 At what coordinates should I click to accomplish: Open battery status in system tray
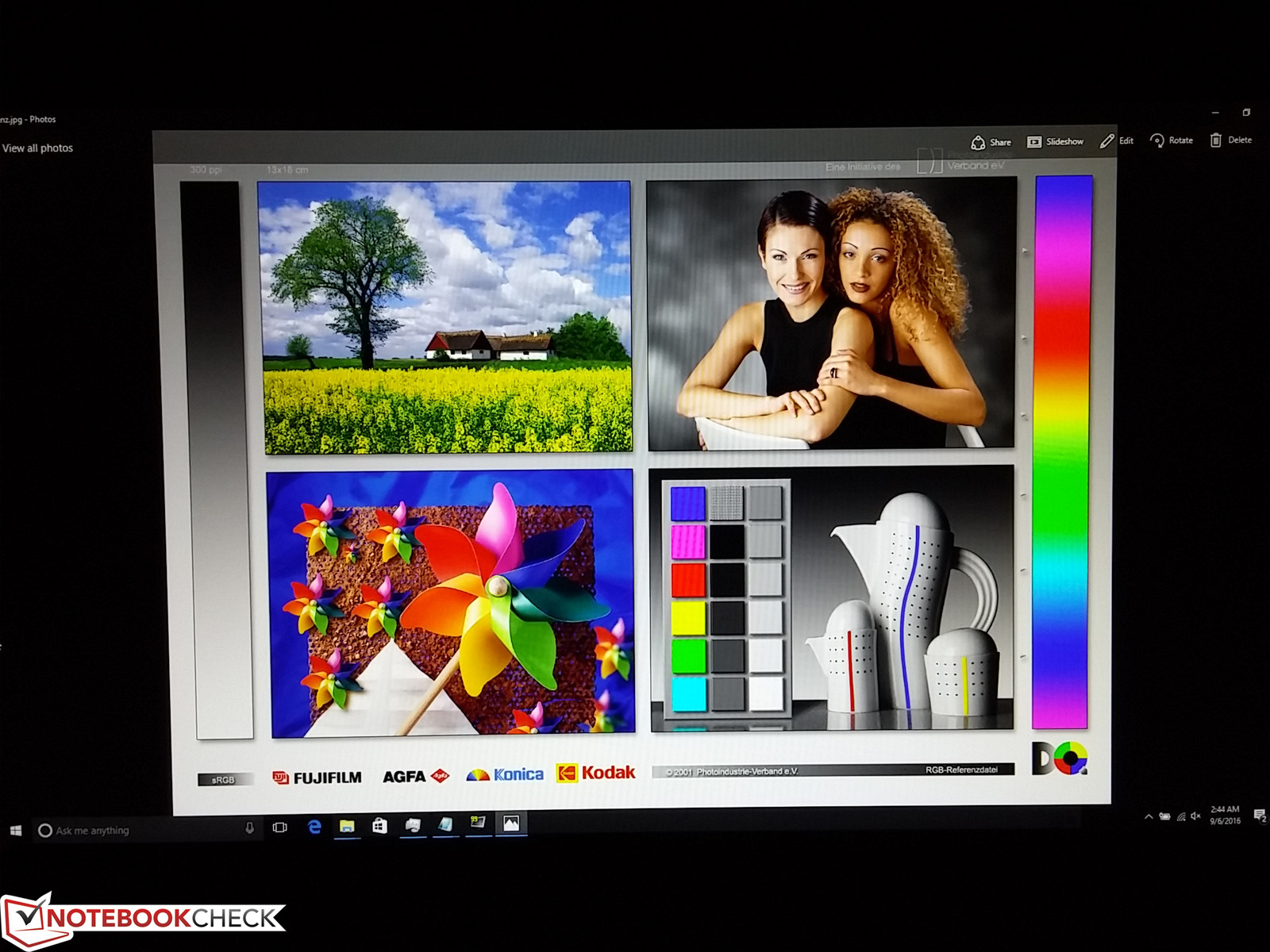(1164, 816)
